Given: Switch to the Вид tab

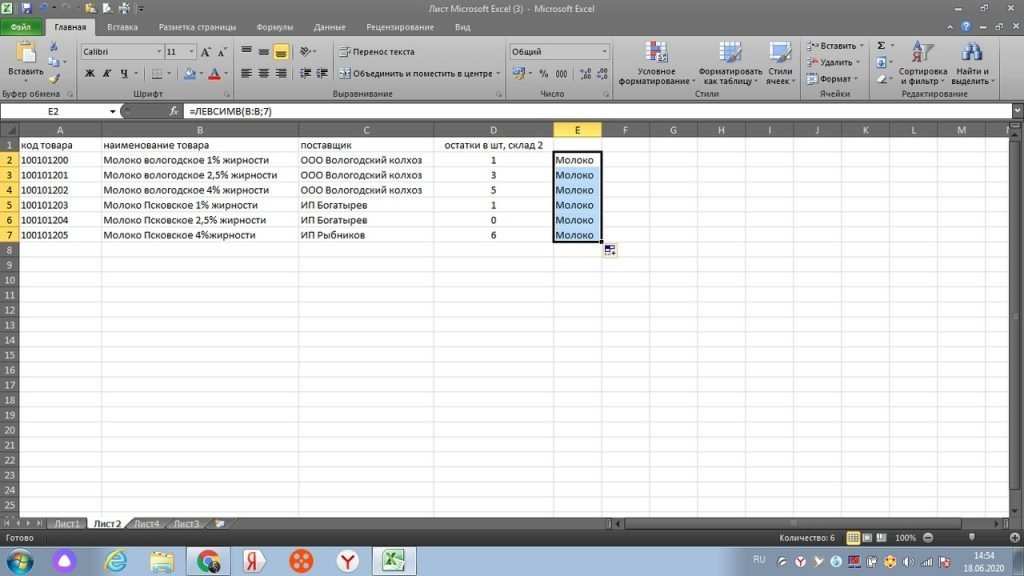Looking at the screenshot, I should click(462, 27).
